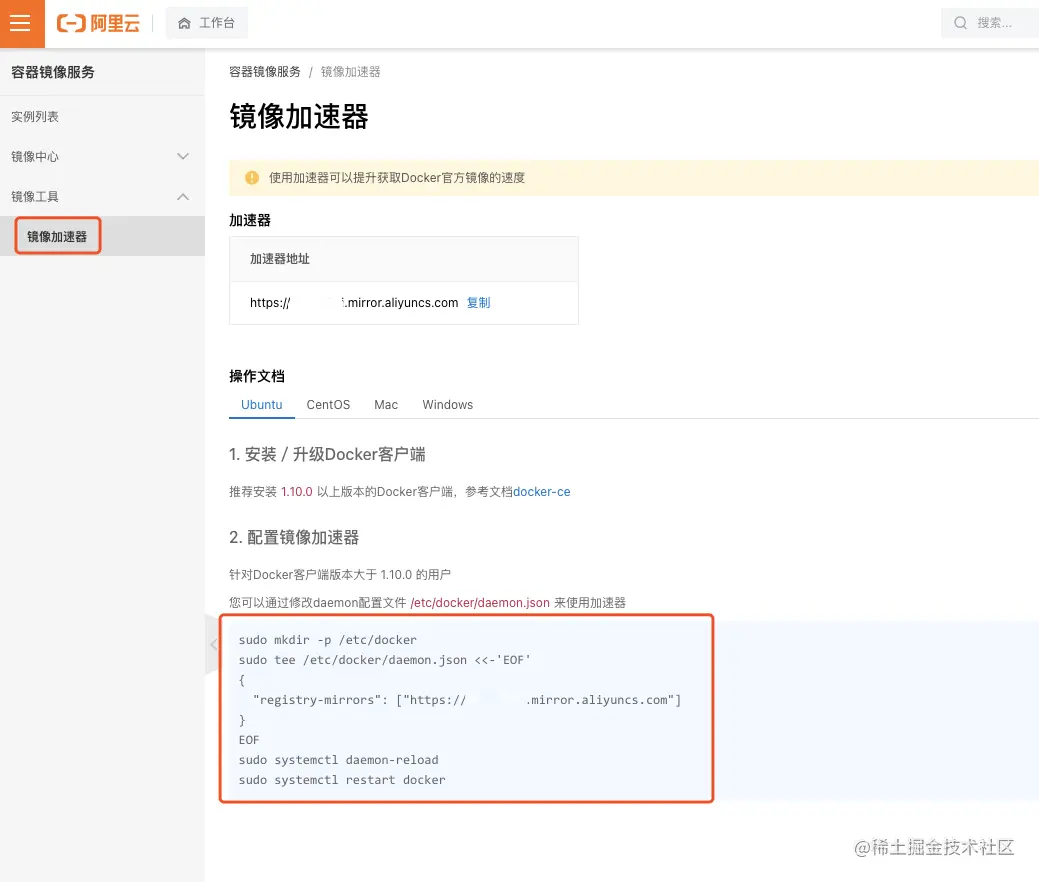Image resolution: width=1039 pixels, height=882 pixels.
Task: Open the 工作台 workbench button
Action: (207, 23)
